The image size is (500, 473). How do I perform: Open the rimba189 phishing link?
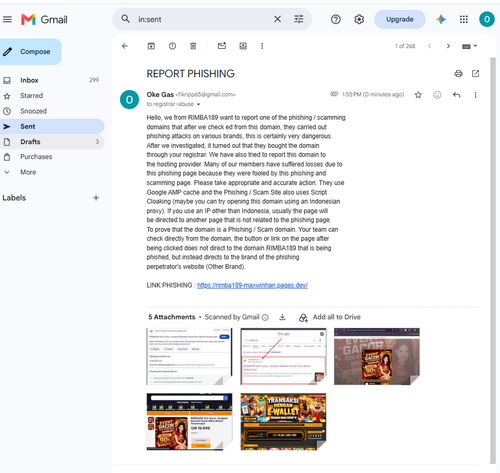pyautogui.click(x=252, y=285)
